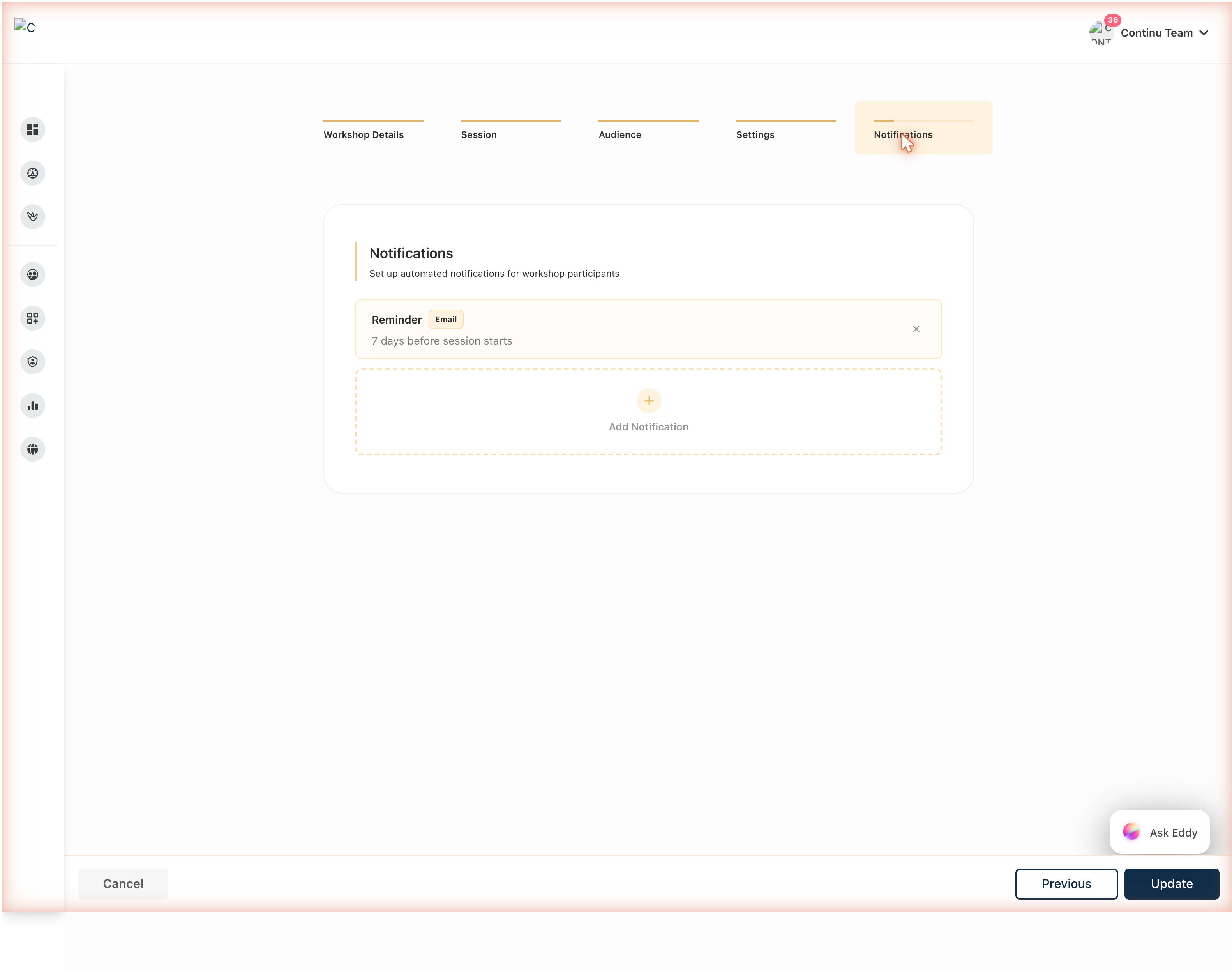
Task: Open the dashboard grid icon in sidebar
Action: tap(32, 129)
